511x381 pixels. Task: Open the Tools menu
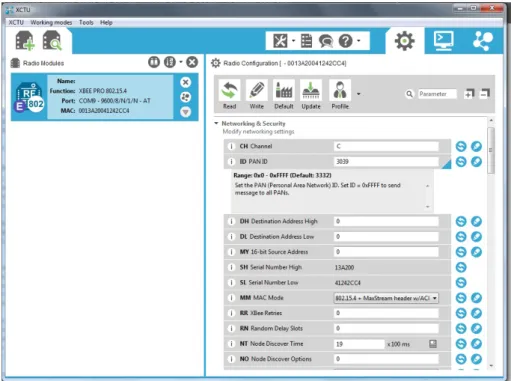(x=86, y=22)
